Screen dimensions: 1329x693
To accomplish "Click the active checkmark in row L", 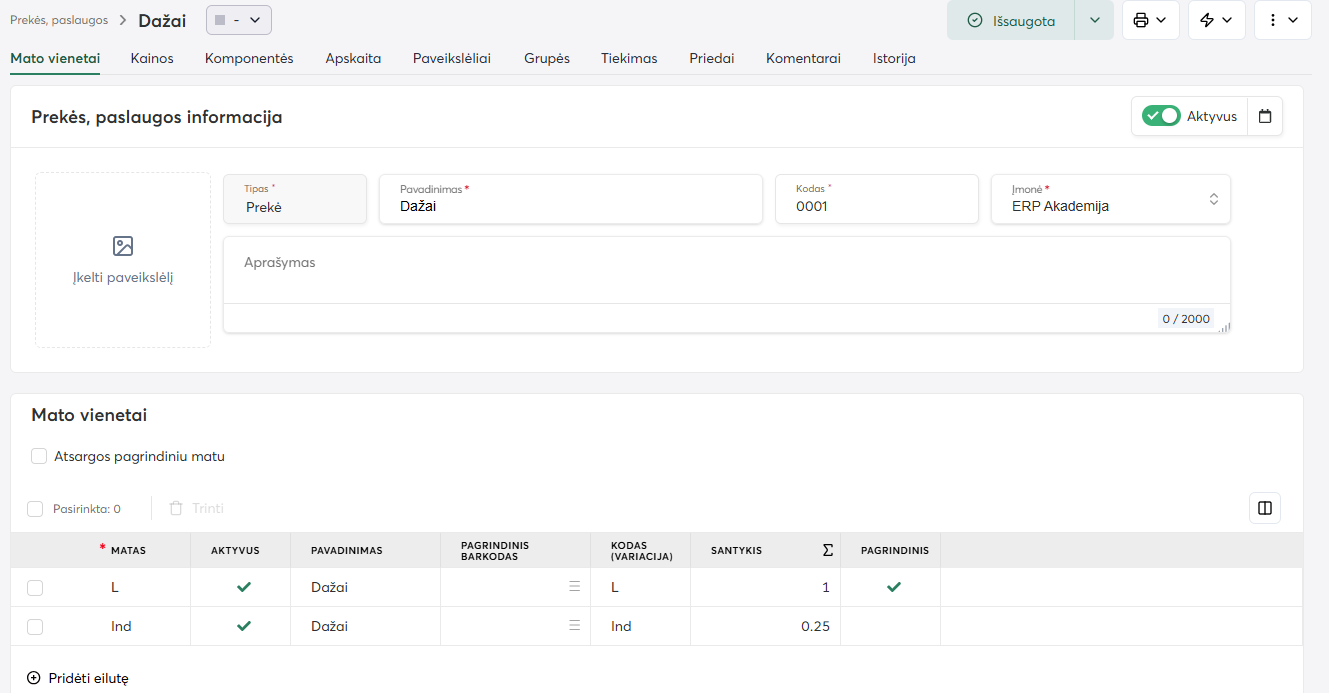I will pos(244,587).
